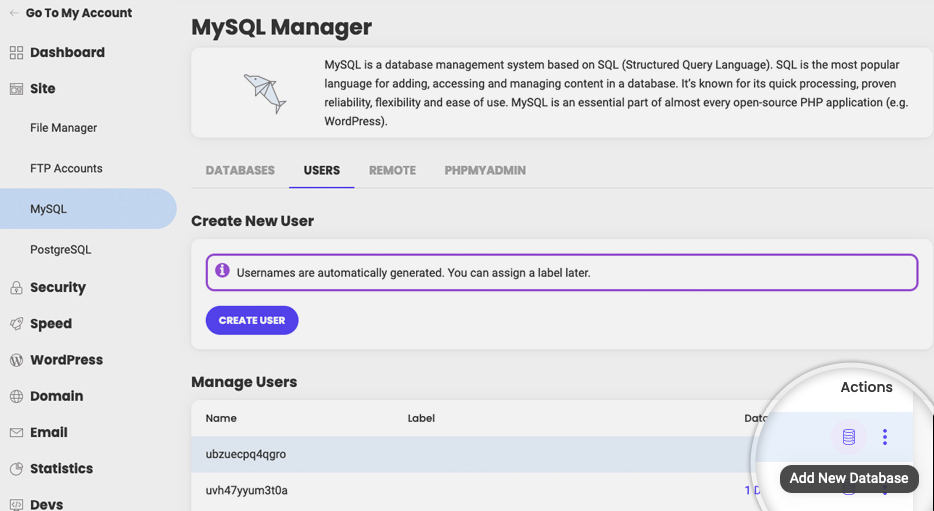Screen dimensions: 934x511
Task: Open File Manager in the sidebar
Action: click(64, 128)
